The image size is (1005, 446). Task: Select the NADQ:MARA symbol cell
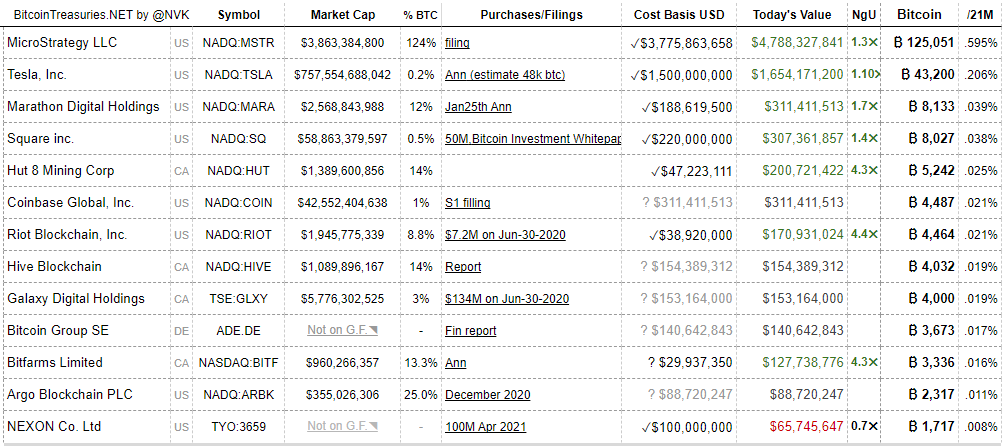237,107
